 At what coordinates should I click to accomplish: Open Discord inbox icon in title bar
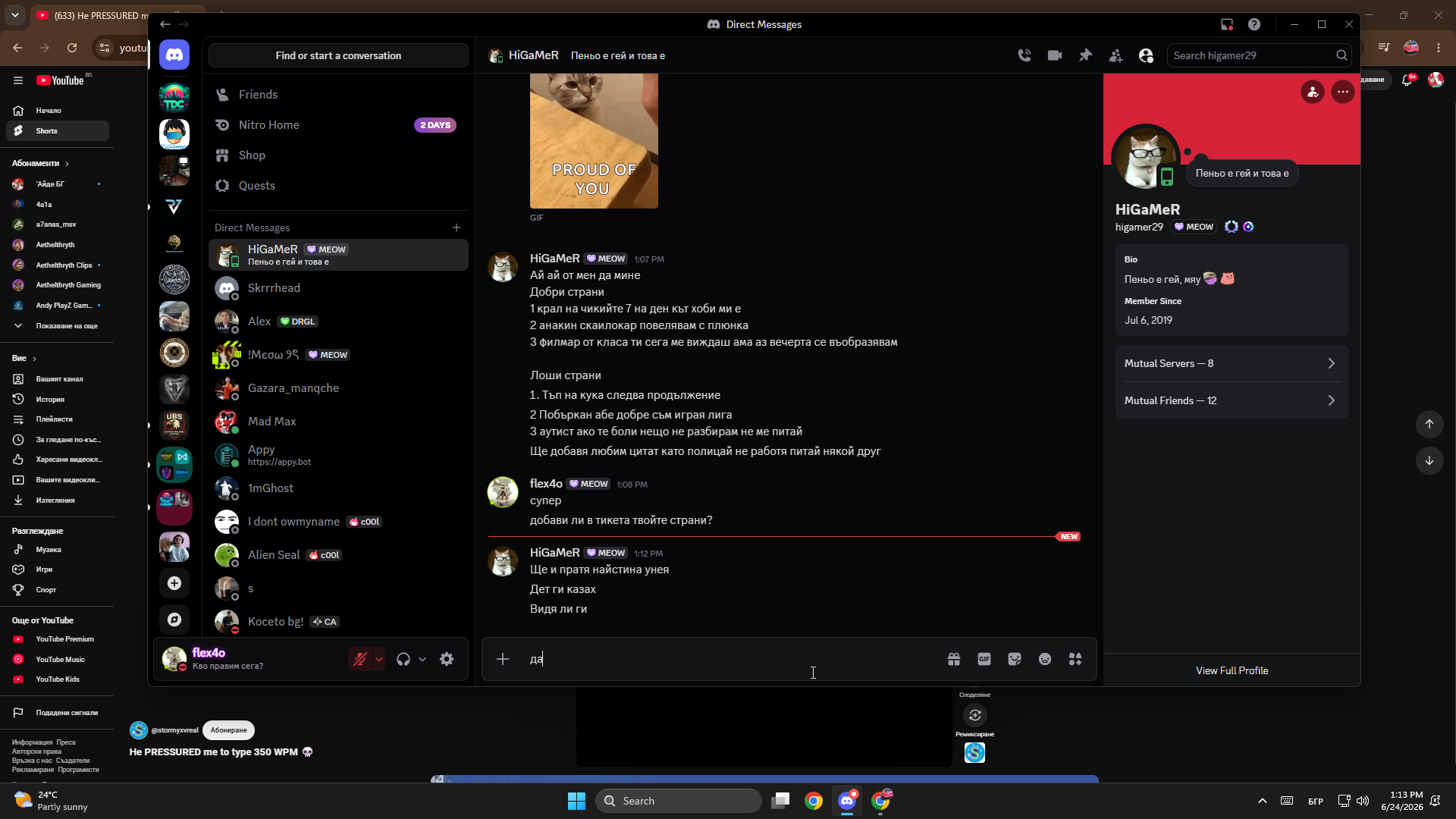pos(1227,24)
